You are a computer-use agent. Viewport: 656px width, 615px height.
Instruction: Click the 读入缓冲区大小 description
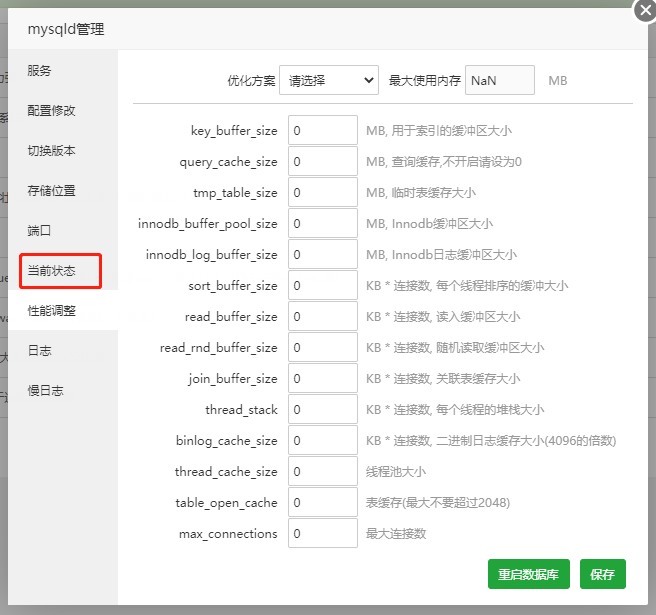[443, 316]
